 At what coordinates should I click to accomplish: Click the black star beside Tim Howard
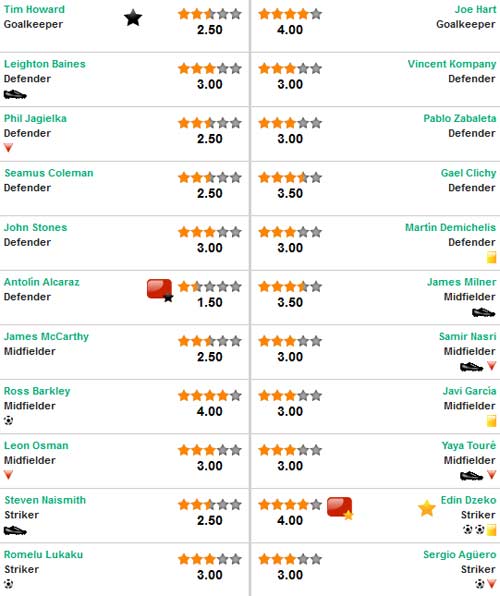coord(133,18)
